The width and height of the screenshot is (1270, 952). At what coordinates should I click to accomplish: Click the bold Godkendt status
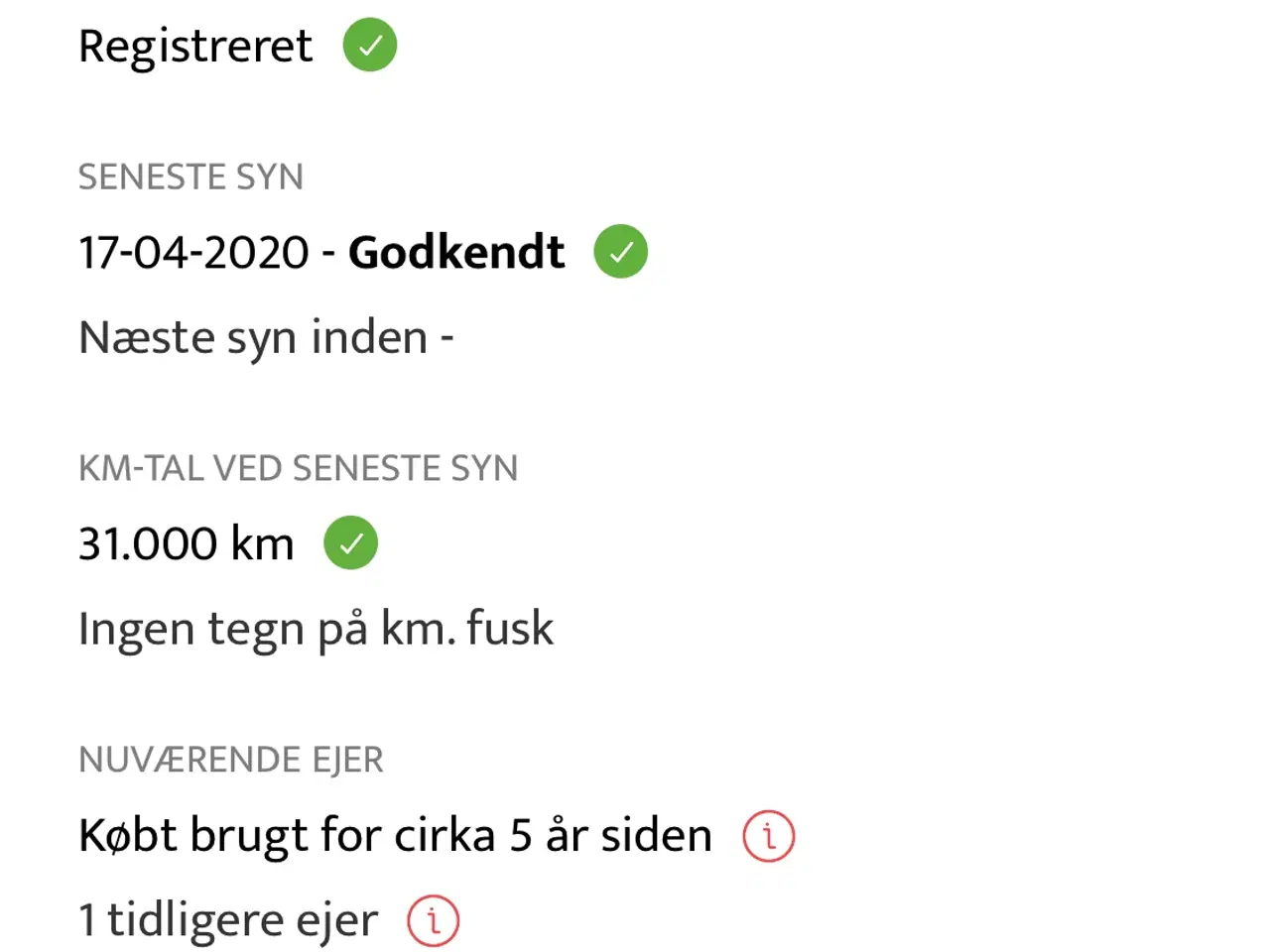click(x=456, y=253)
